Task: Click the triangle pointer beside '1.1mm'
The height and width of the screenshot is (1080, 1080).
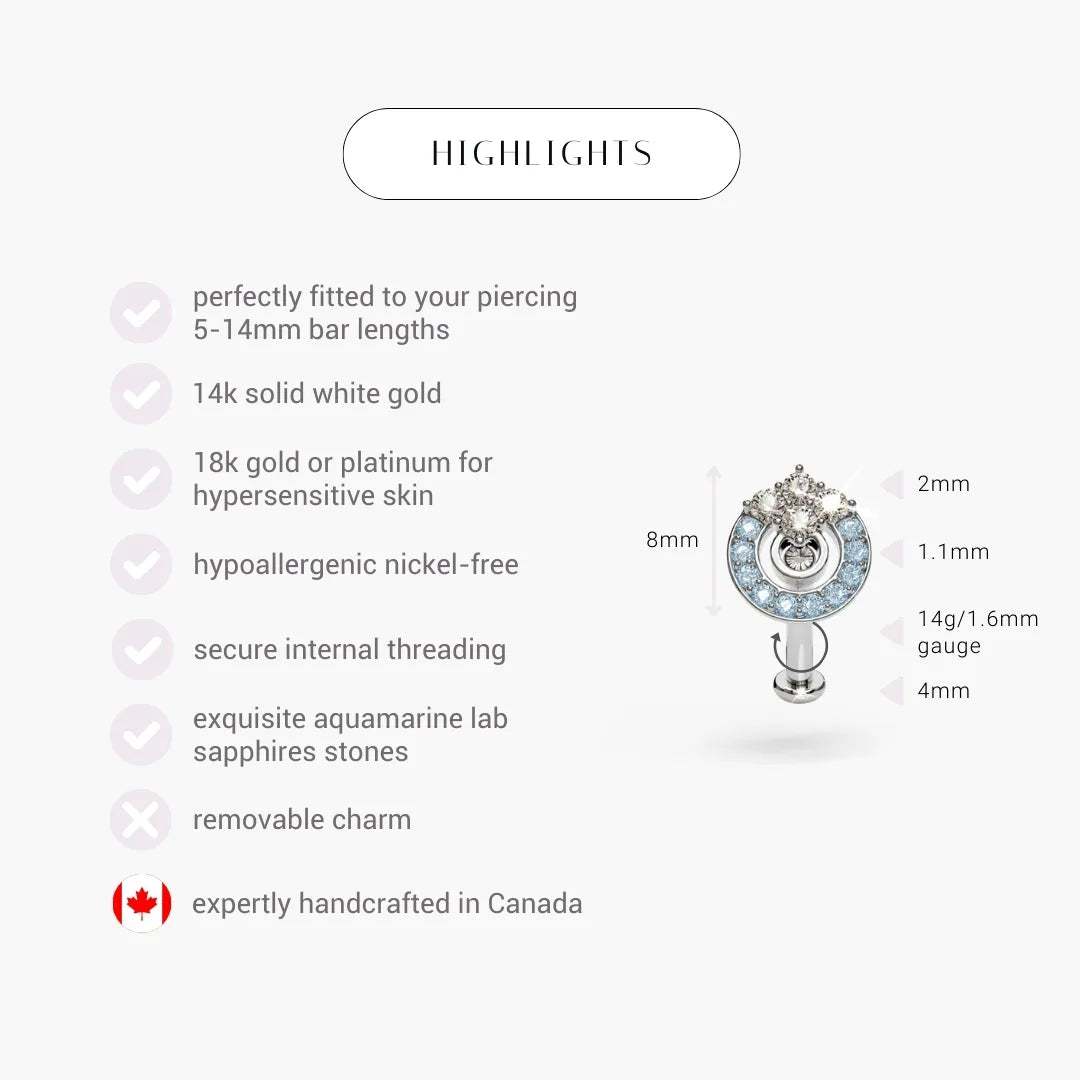Action: click(x=891, y=552)
